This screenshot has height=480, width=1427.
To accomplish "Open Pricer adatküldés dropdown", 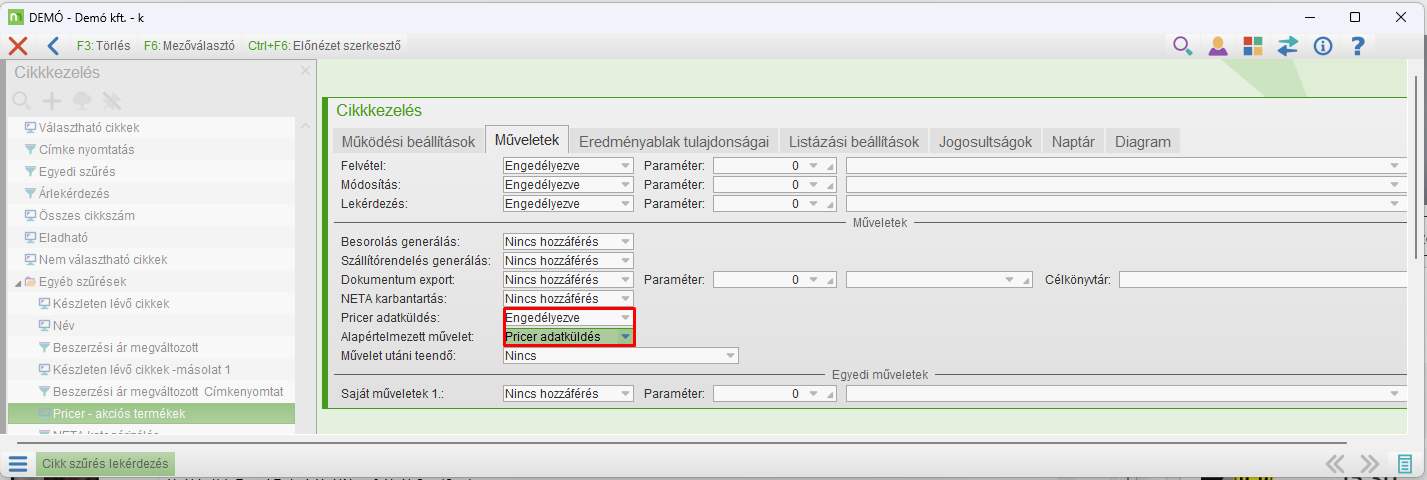I will click(568, 318).
